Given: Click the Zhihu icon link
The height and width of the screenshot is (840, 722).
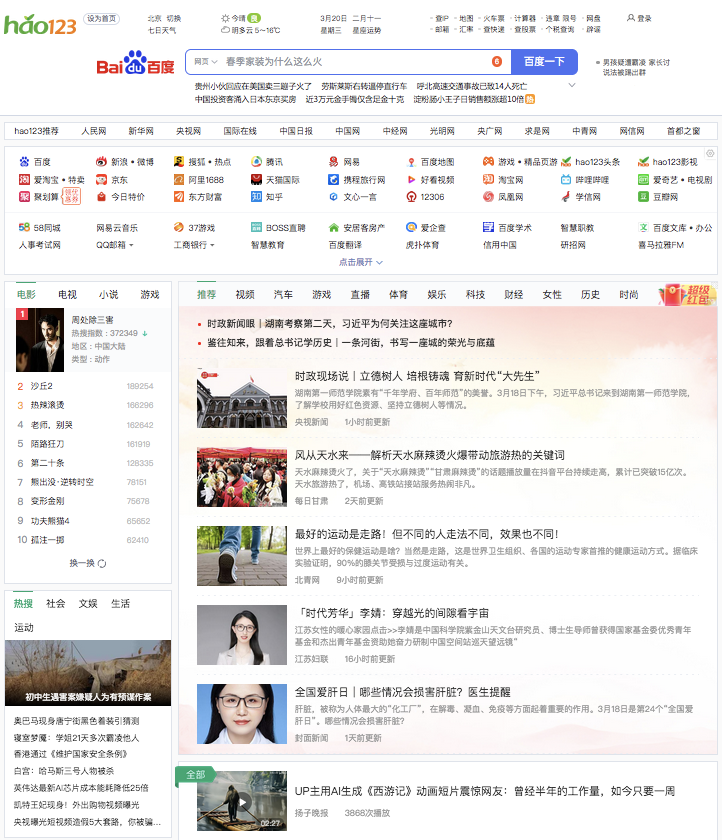Looking at the screenshot, I should pyautogui.click(x=257, y=197).
